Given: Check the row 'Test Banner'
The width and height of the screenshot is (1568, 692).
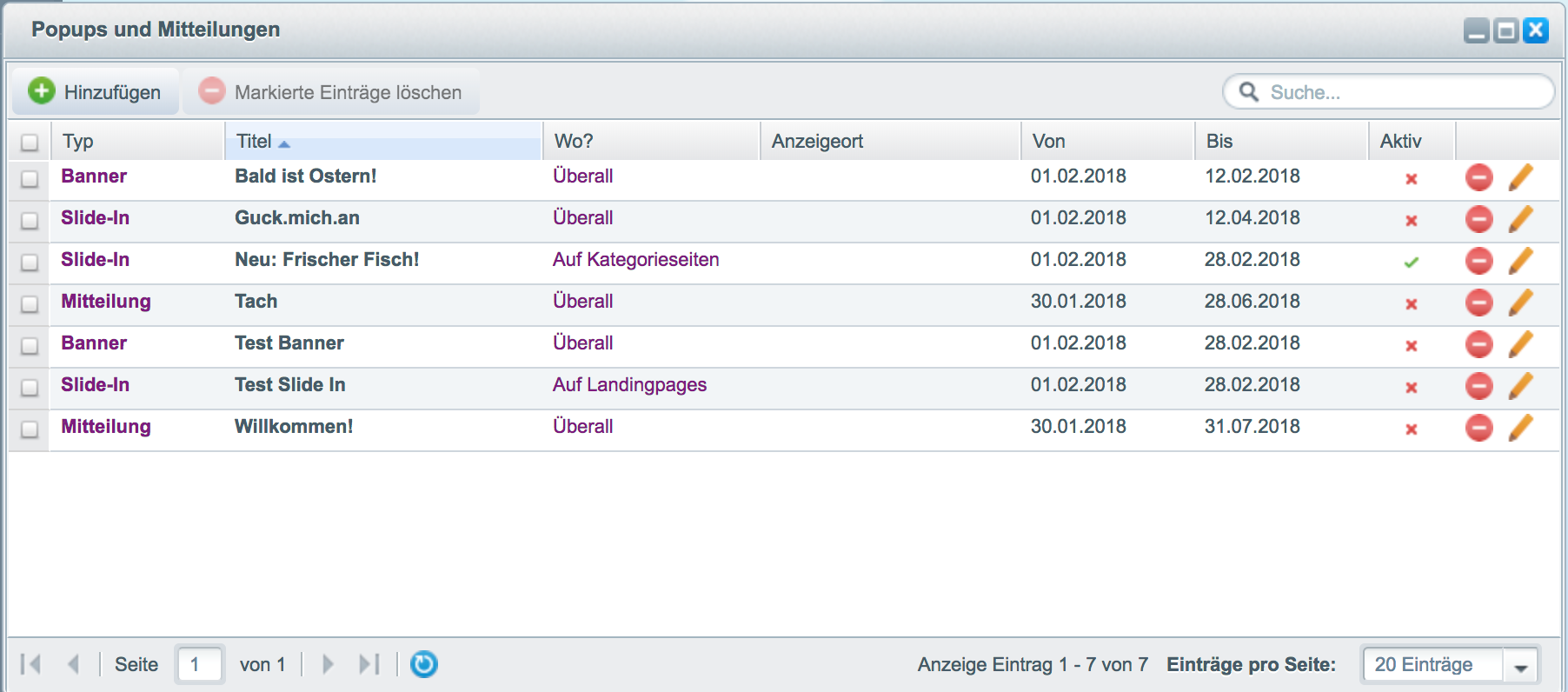Looking at the screenshot, I should click(x=30, y=345).
